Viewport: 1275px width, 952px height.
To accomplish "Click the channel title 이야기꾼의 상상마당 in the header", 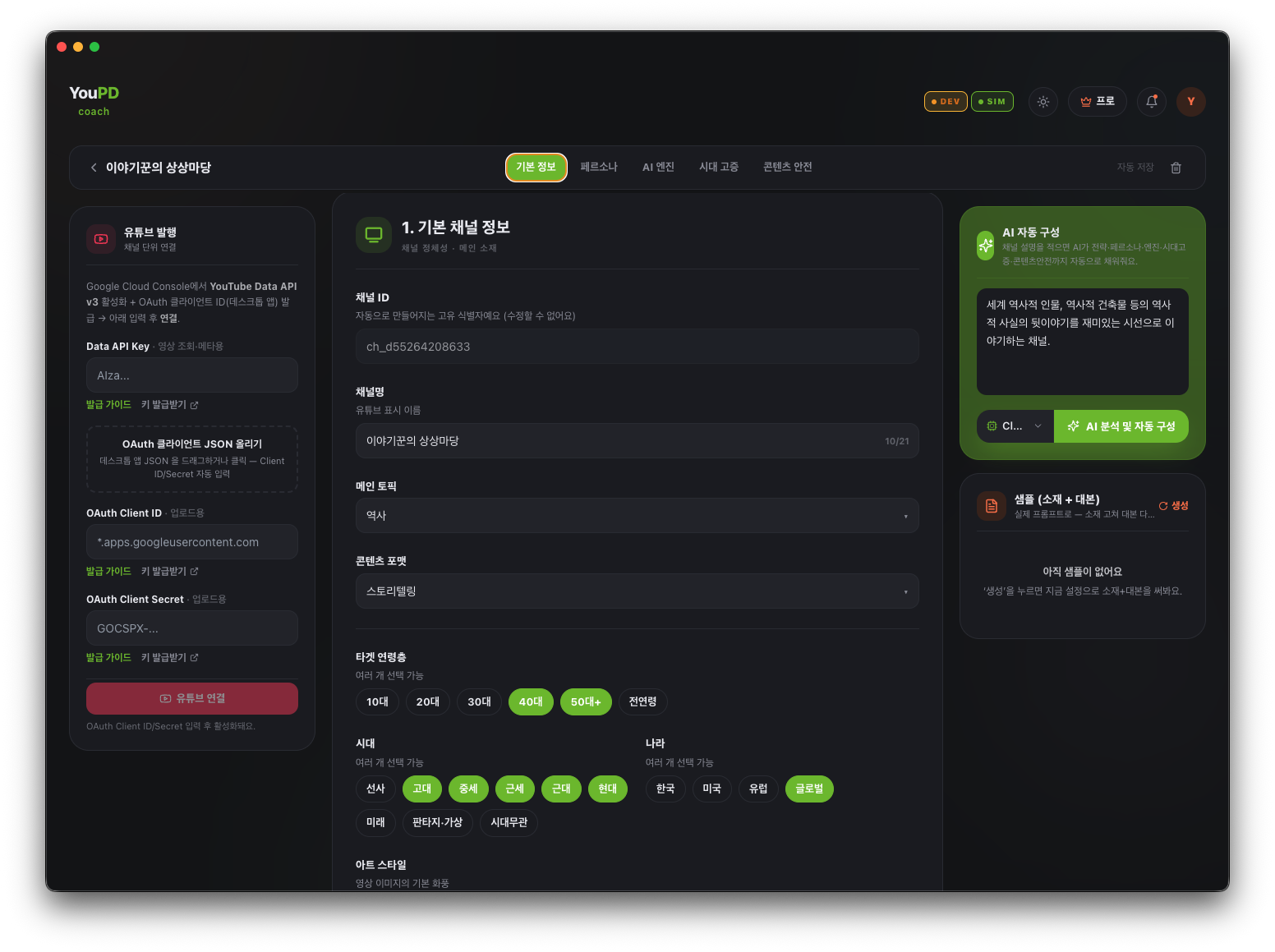I will pos(159,168).
